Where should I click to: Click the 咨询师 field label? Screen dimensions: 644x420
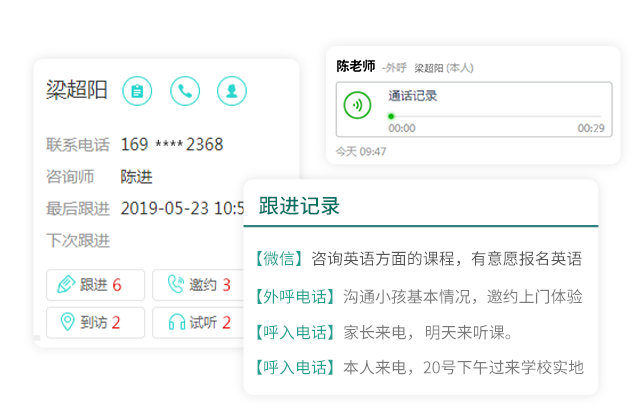coord(70,177)
